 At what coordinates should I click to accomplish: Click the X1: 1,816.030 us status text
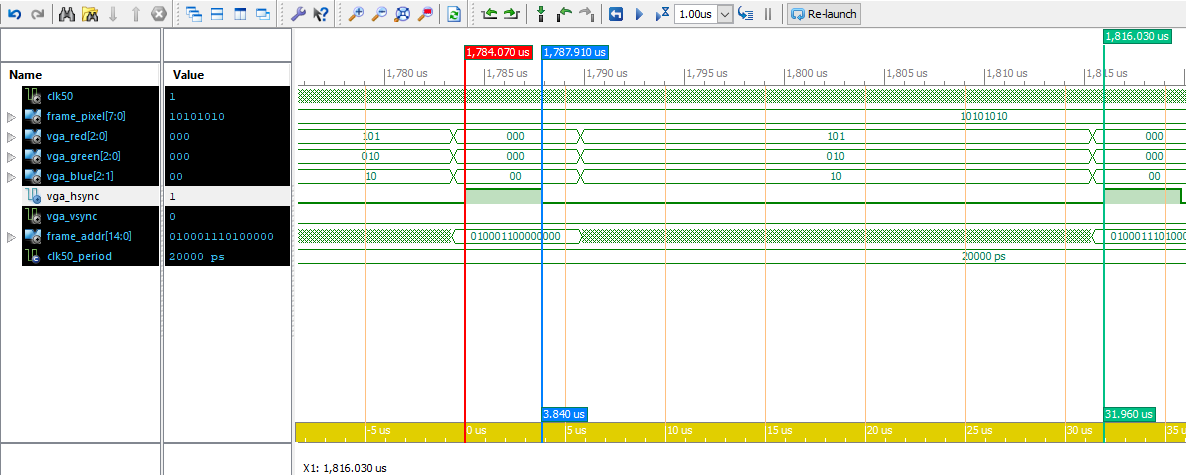pos(344,468)
